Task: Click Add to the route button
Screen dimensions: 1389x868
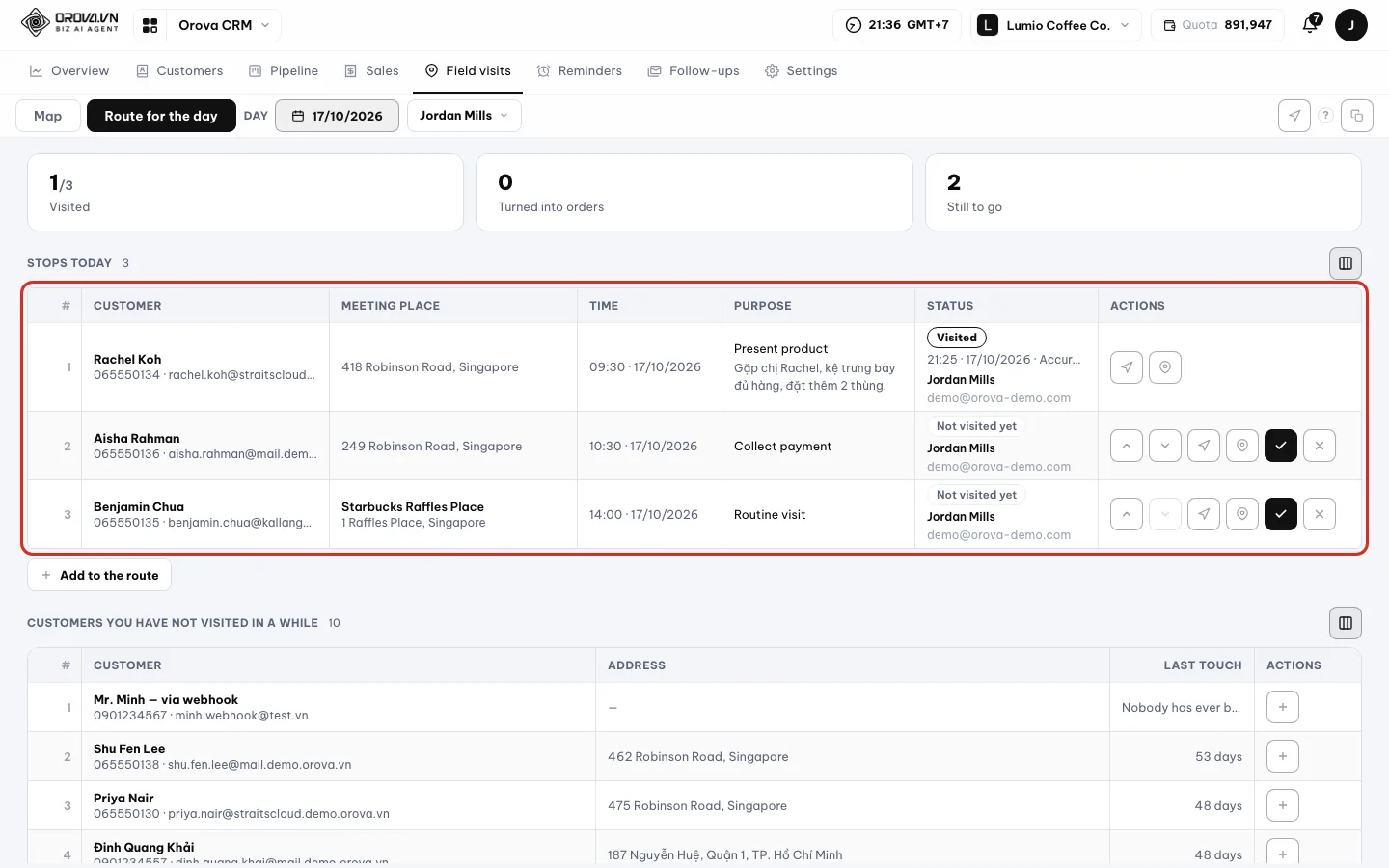Action: pos(99,575)
